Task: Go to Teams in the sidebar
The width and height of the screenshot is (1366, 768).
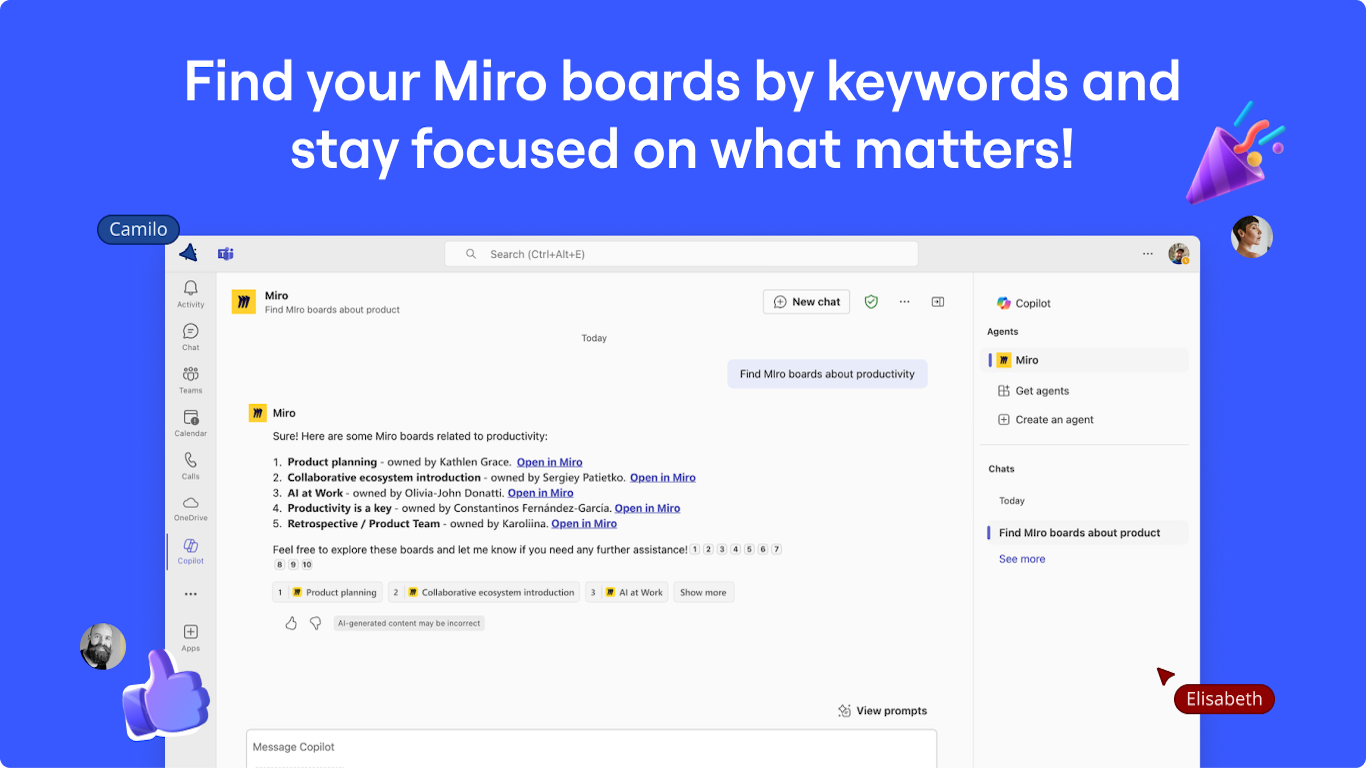Action: click(x=190, y=379)
